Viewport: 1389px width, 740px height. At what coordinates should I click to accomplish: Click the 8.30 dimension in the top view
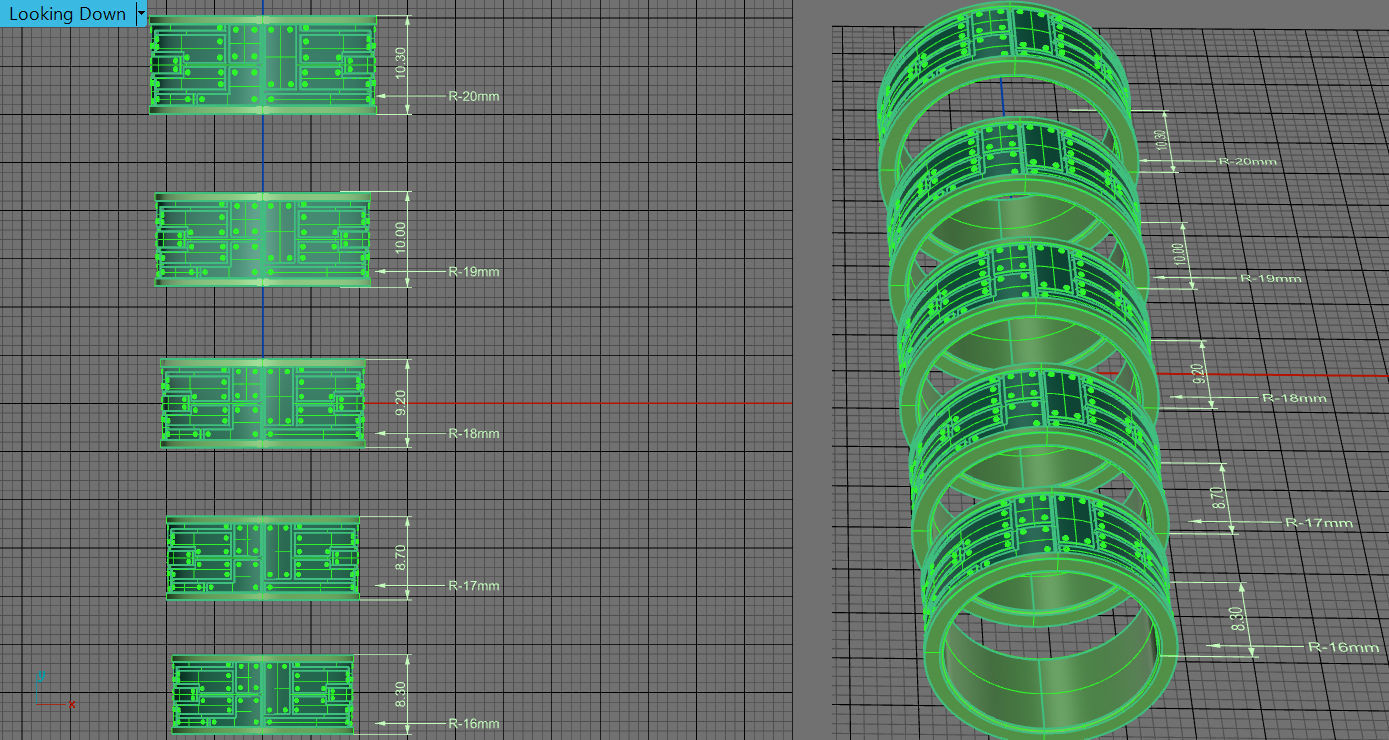(401, 690)
